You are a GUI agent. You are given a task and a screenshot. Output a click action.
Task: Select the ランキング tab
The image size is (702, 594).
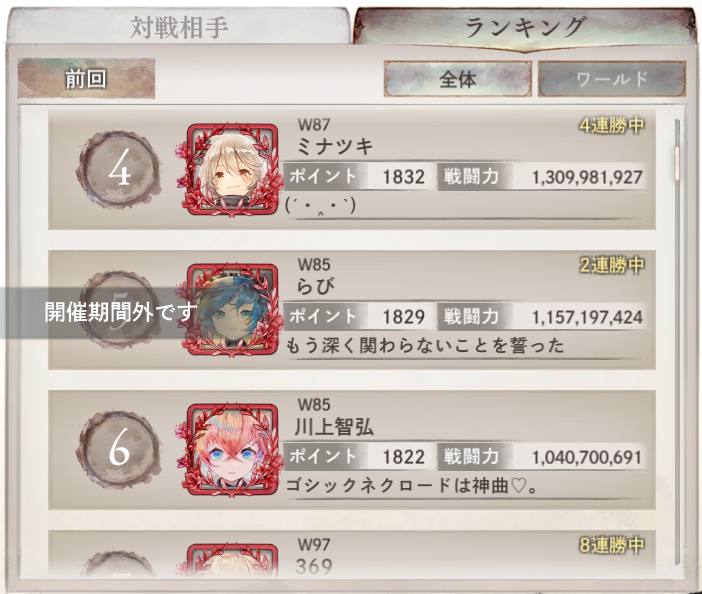[524, 27]
